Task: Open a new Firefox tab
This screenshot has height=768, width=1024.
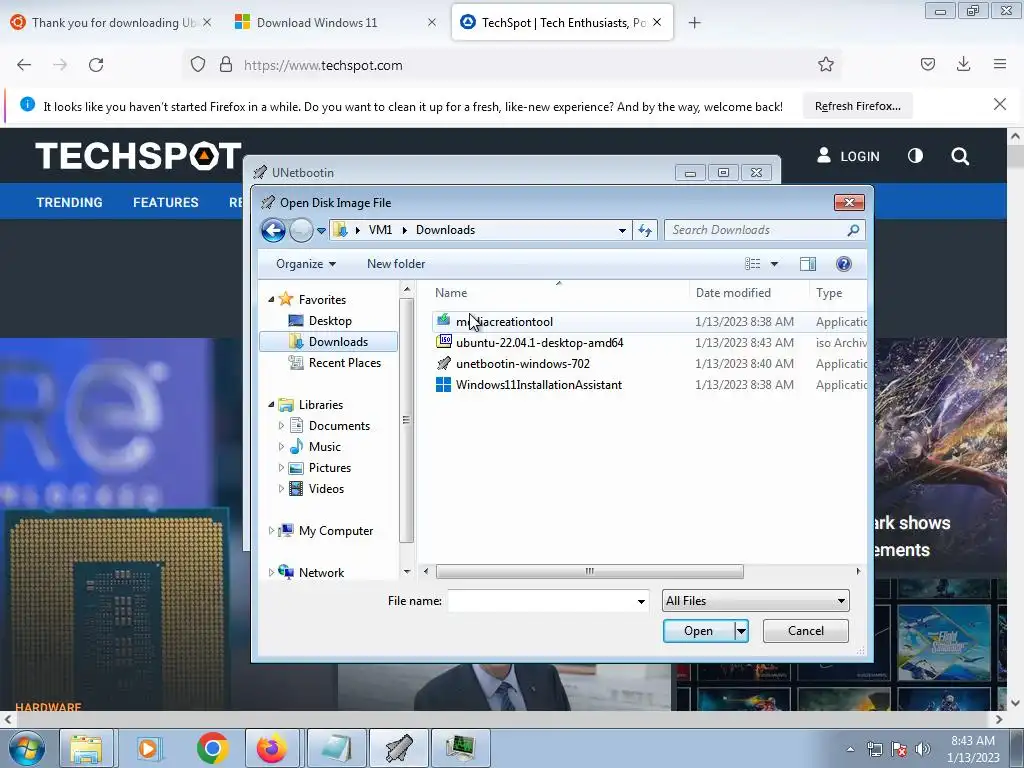Action: point(694,23)
